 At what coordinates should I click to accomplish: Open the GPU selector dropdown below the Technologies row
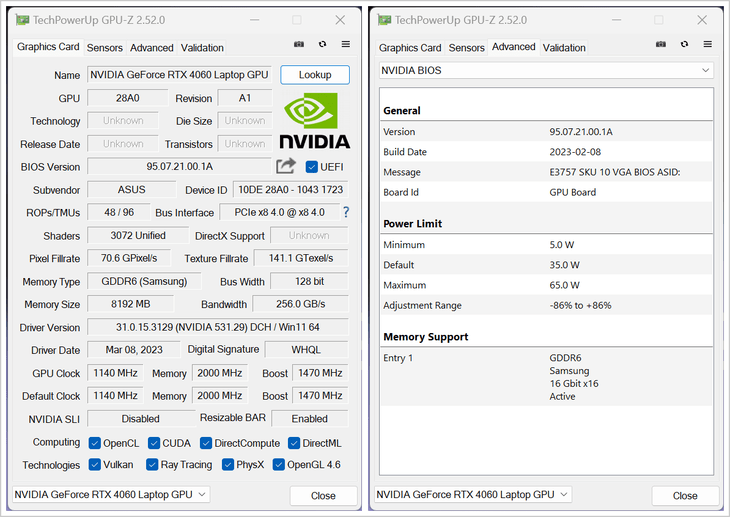point(111,495)
